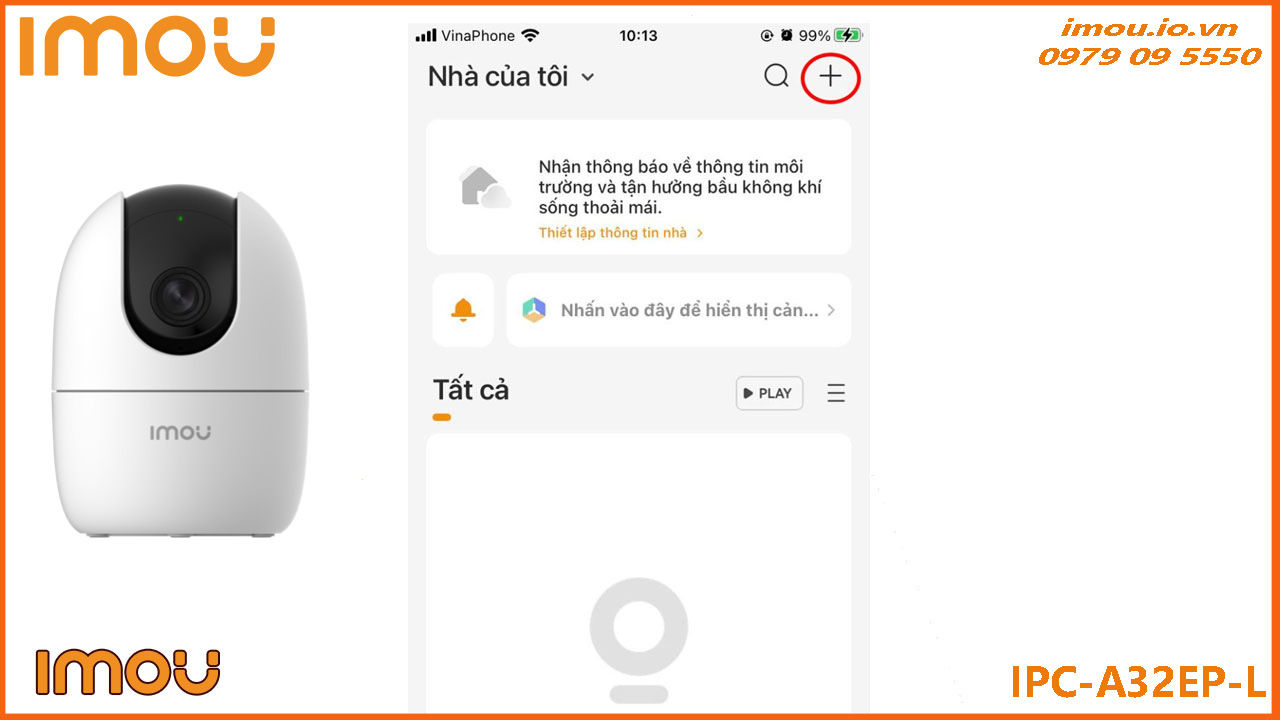The image size is (1280, 720).
Task: Click the imou logo at top left
Action: click(x=147, y=45)
